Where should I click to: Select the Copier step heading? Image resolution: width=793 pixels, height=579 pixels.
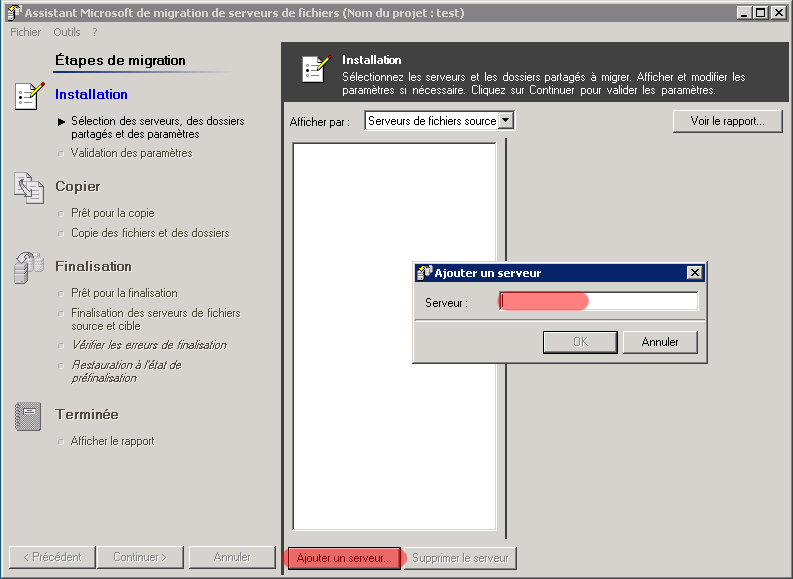click(x=78, y=187)
